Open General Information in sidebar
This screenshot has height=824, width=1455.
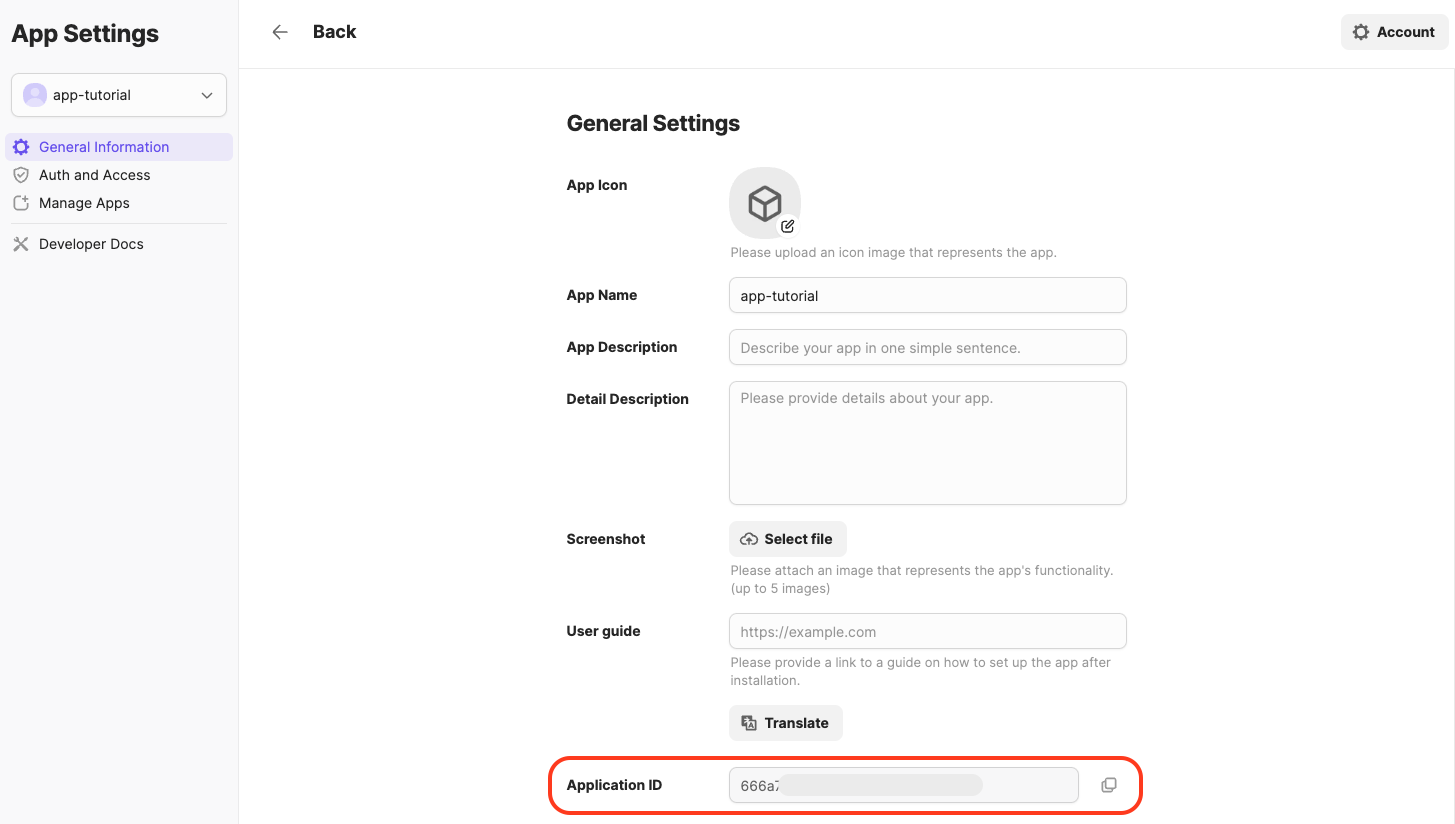click(x=104, y=147)
